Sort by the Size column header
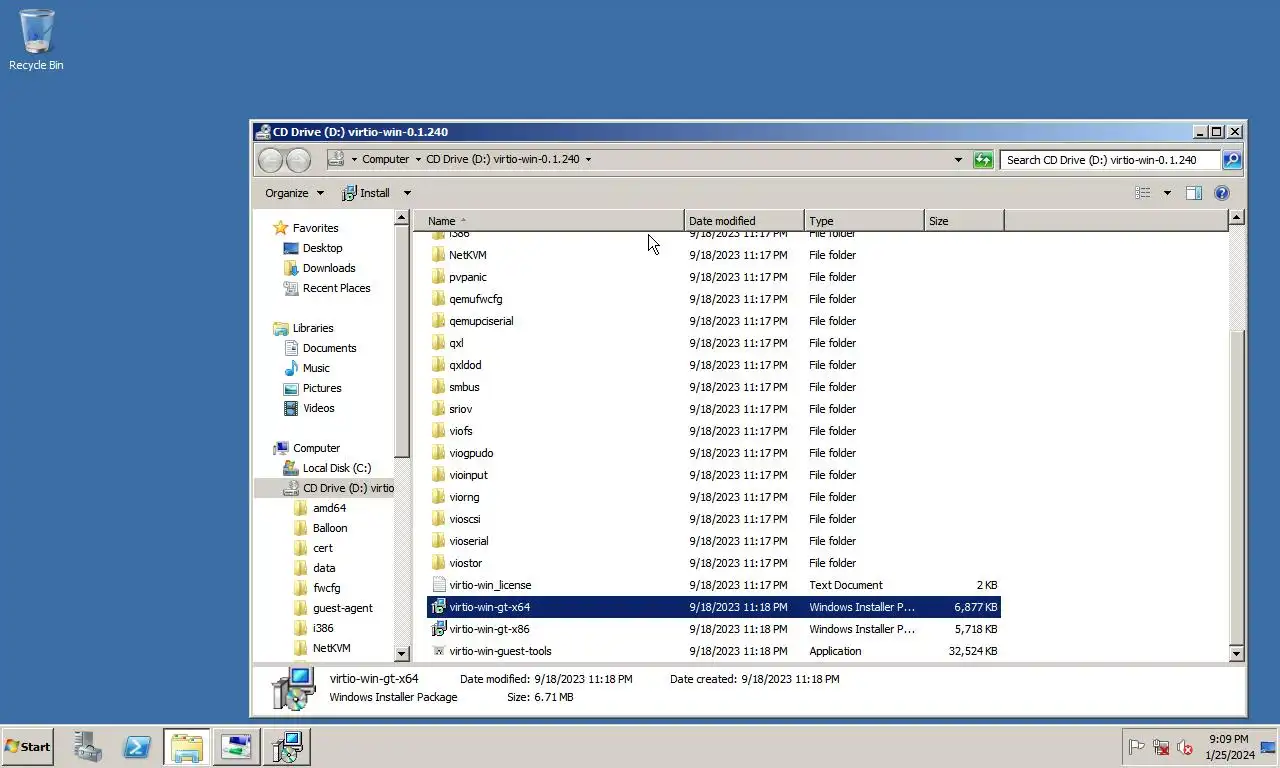 click(964, 221)
